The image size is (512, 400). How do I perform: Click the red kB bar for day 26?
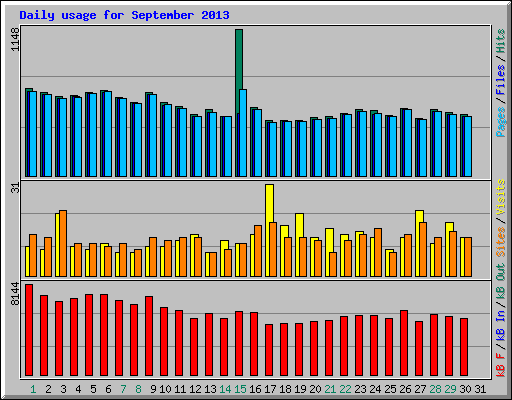404,343
